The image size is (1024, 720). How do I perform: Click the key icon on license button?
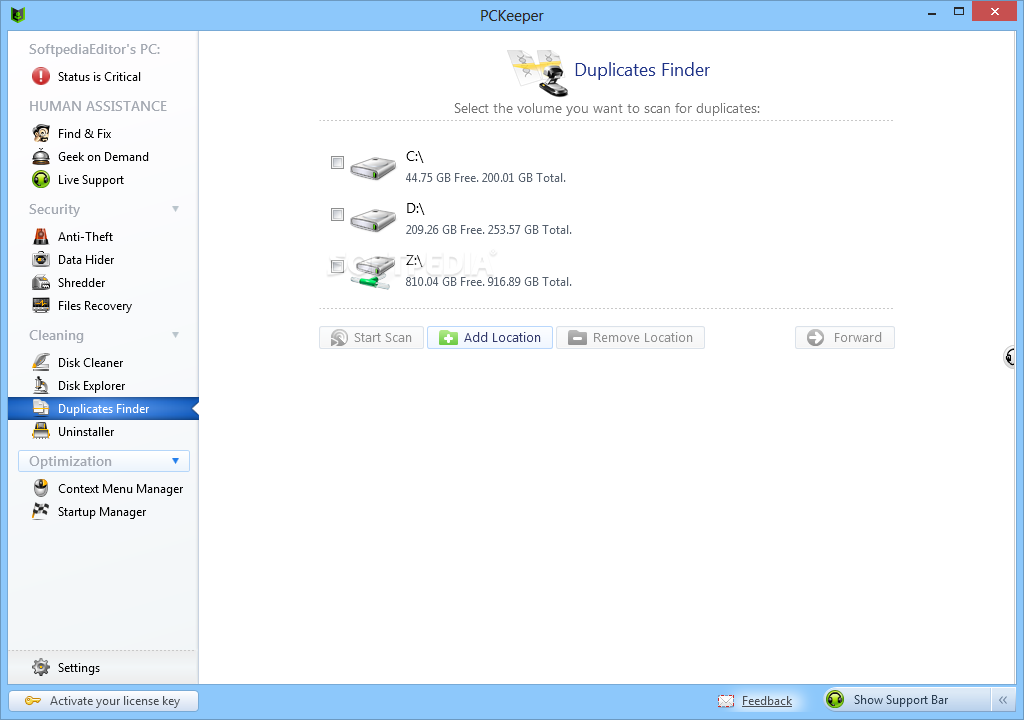pyautogui.click(x=33, y=701)
